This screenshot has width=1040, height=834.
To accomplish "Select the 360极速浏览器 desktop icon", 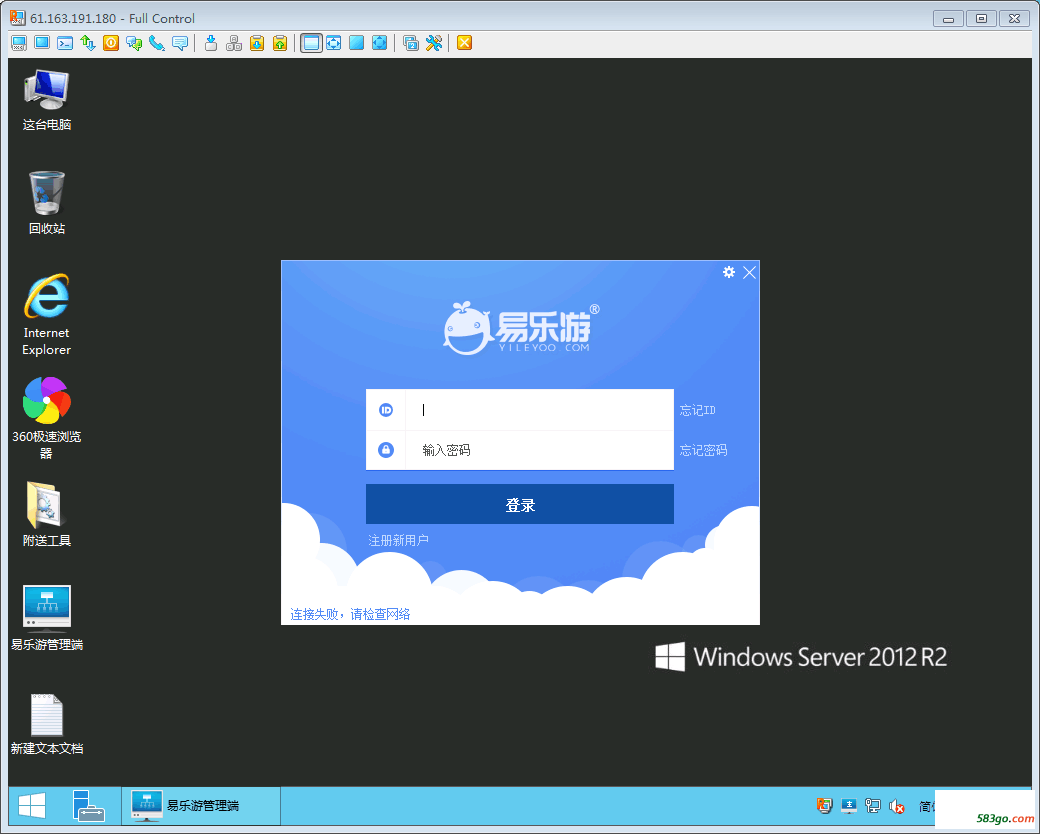I will pyautogui.click(x=47, y=402).
